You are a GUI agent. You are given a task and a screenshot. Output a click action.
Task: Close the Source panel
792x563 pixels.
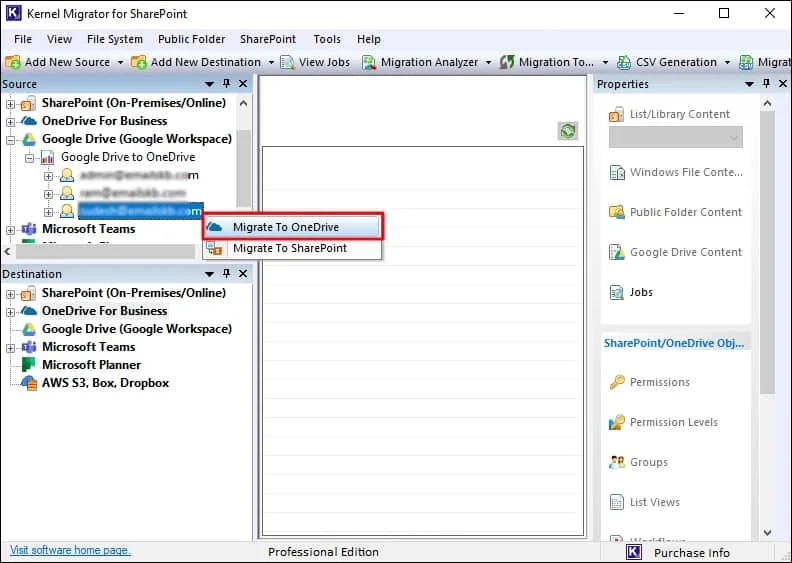tap(243, 83)
